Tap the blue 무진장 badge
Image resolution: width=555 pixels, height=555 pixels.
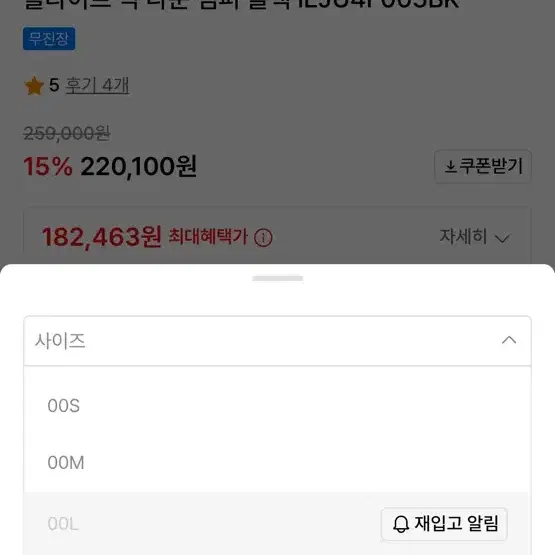pyautogui.click(x=49, y=39)
